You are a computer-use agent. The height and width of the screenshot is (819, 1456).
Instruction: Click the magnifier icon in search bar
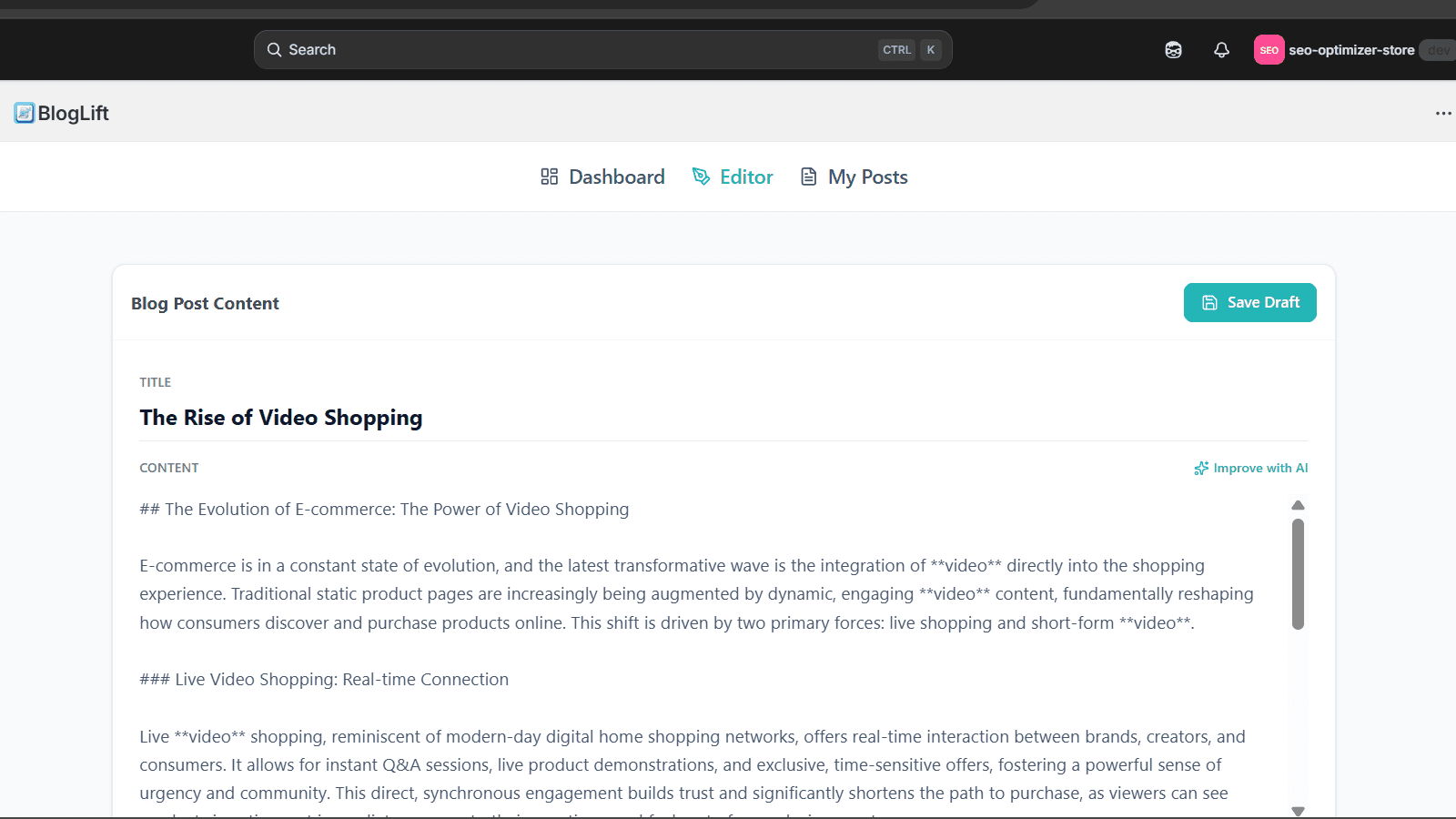coord(274,50)
